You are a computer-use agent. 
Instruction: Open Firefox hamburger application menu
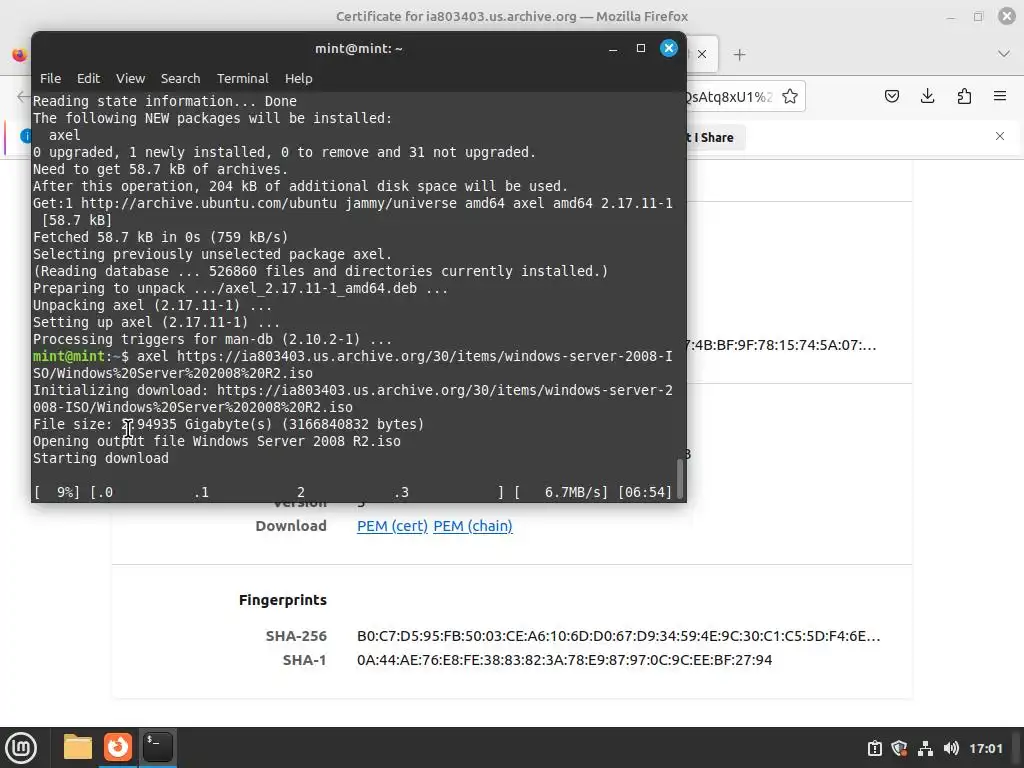[x=1000, y=97]
